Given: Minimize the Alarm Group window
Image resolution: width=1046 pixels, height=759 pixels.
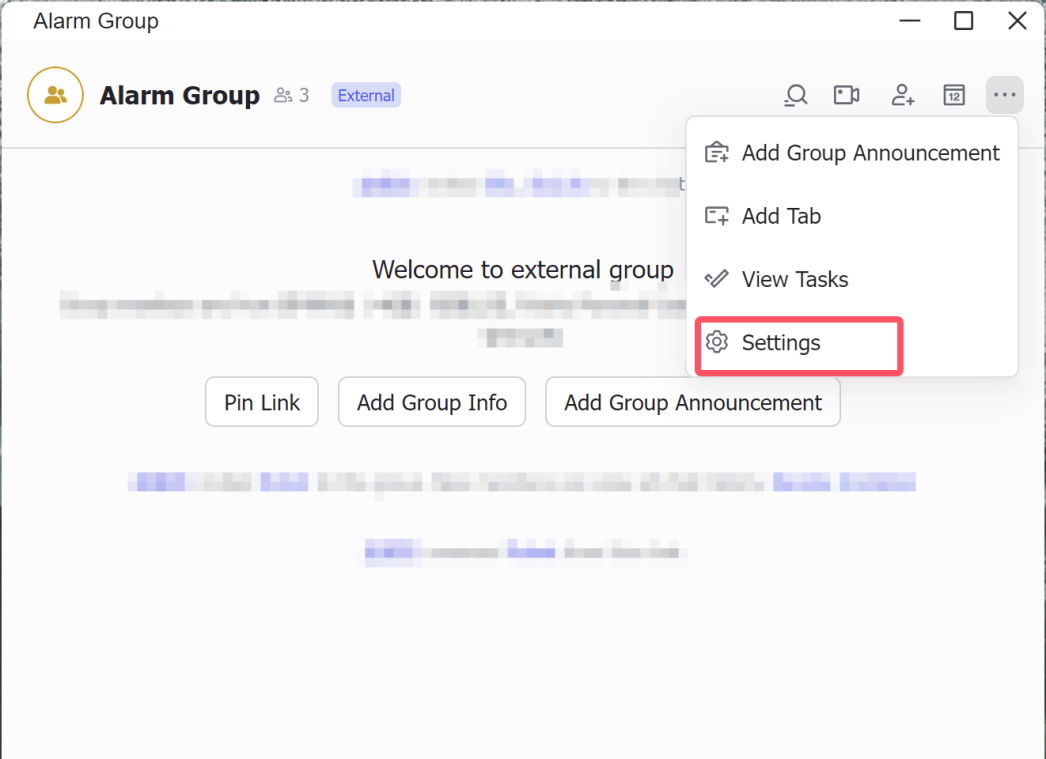Looking at the screenshot, I should pos(909,21).
